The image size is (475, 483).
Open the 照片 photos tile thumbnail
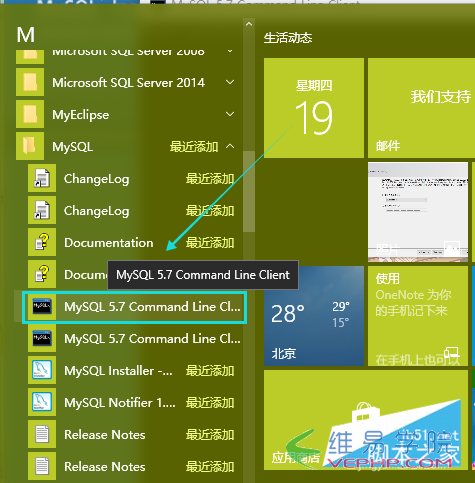pyautogui.click(x=418, y=212)
